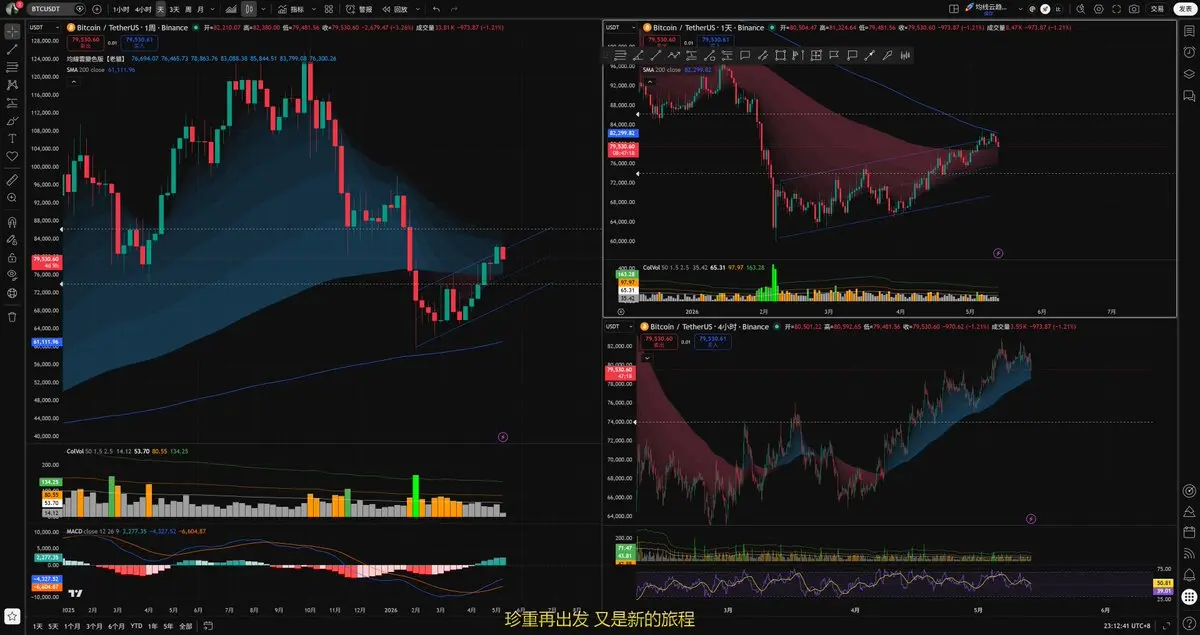The width and height of the screenshot is (1200, 635).
Task: Open the watchlist panel in right sidebar
Action: pos(1188,31)
